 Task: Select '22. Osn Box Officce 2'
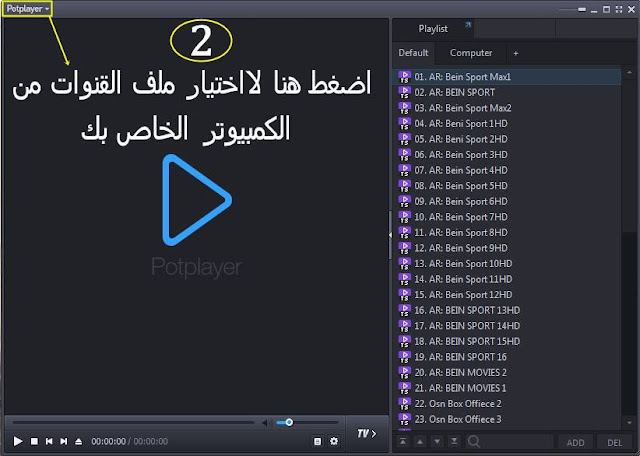[x=509, y=403]
